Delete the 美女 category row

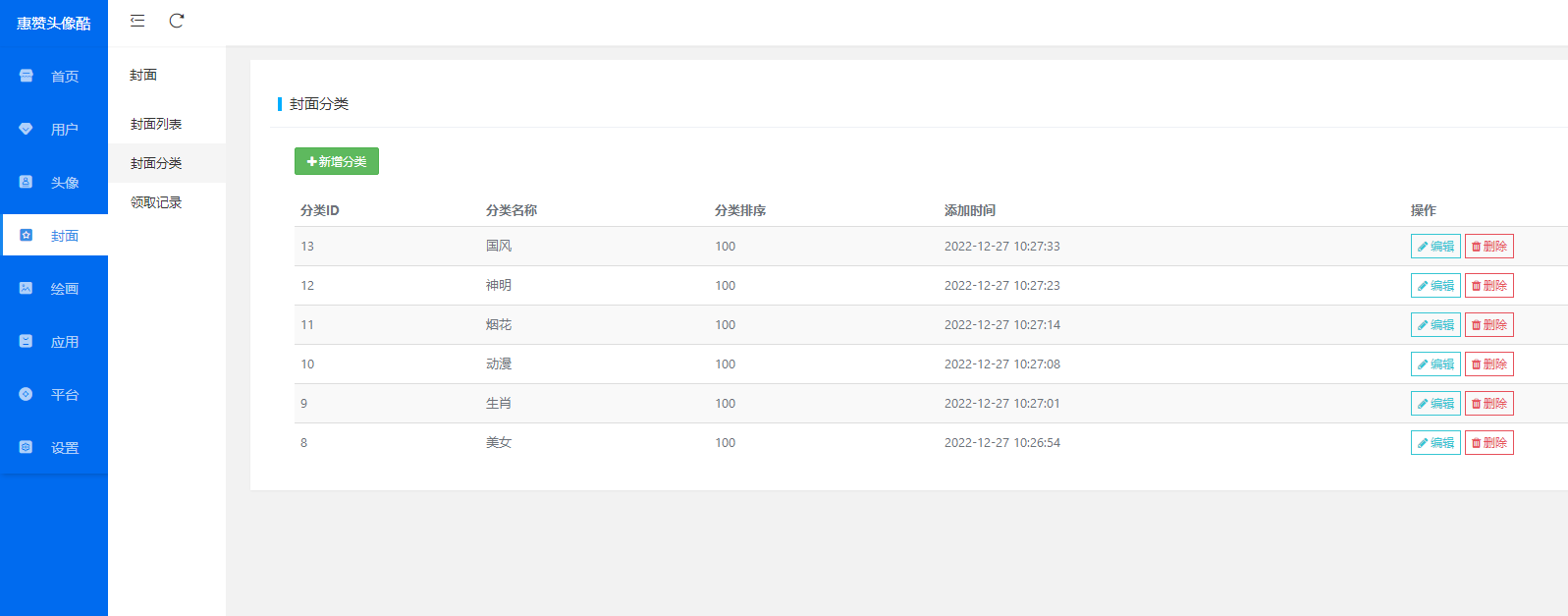1489,442
